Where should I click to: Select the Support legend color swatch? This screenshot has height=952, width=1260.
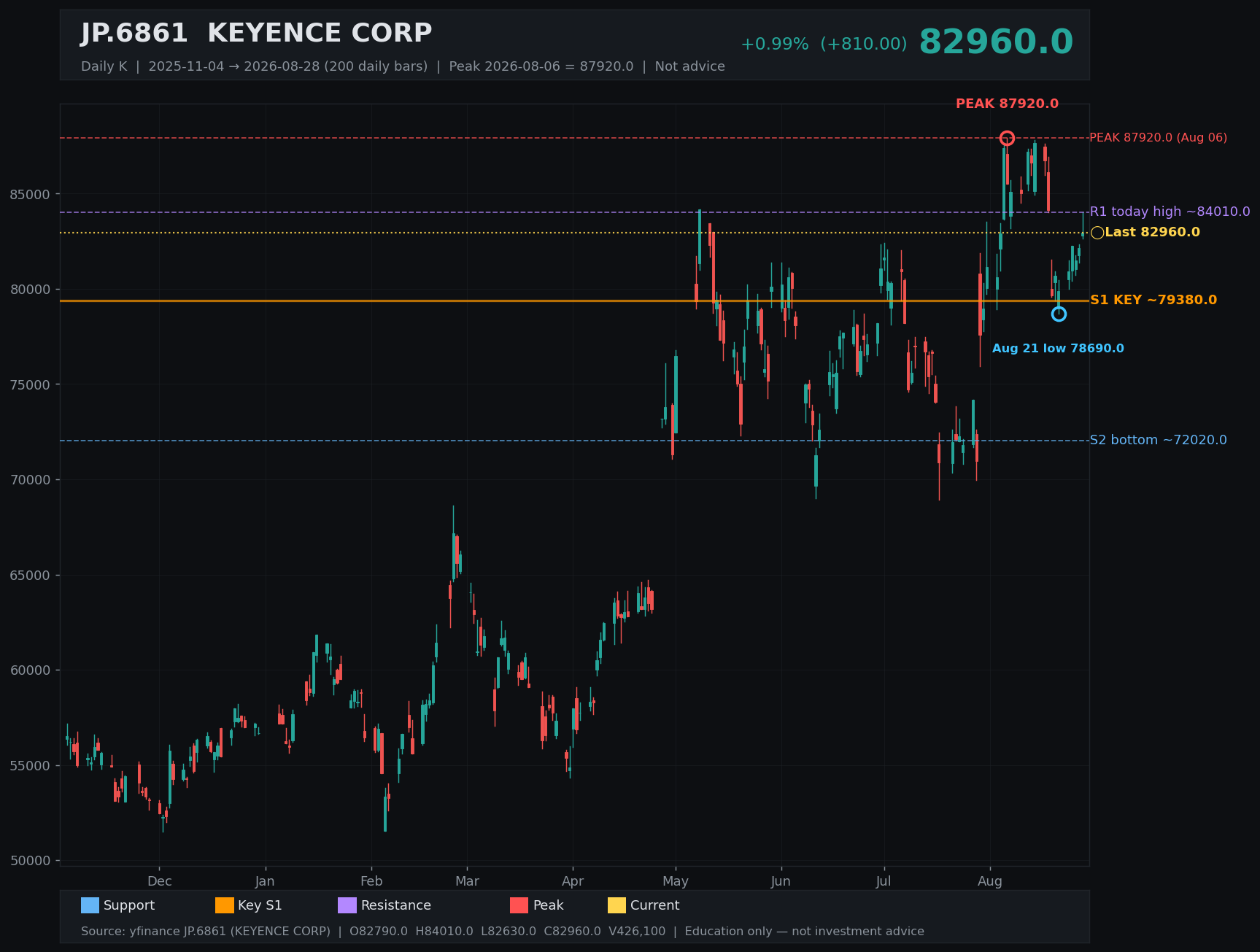(x=90, y=905)
